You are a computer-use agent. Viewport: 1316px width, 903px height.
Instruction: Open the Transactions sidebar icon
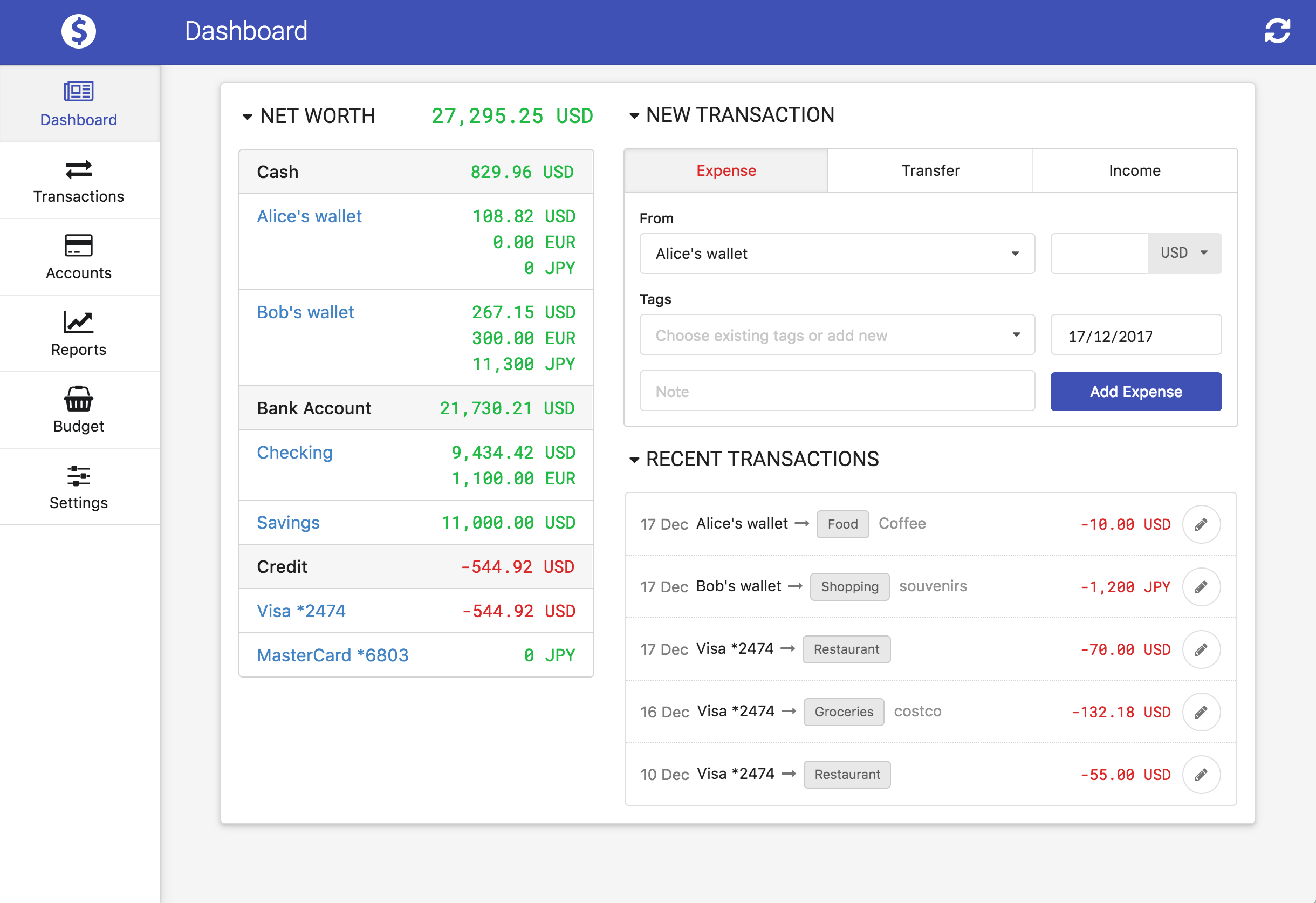[79, 170]
